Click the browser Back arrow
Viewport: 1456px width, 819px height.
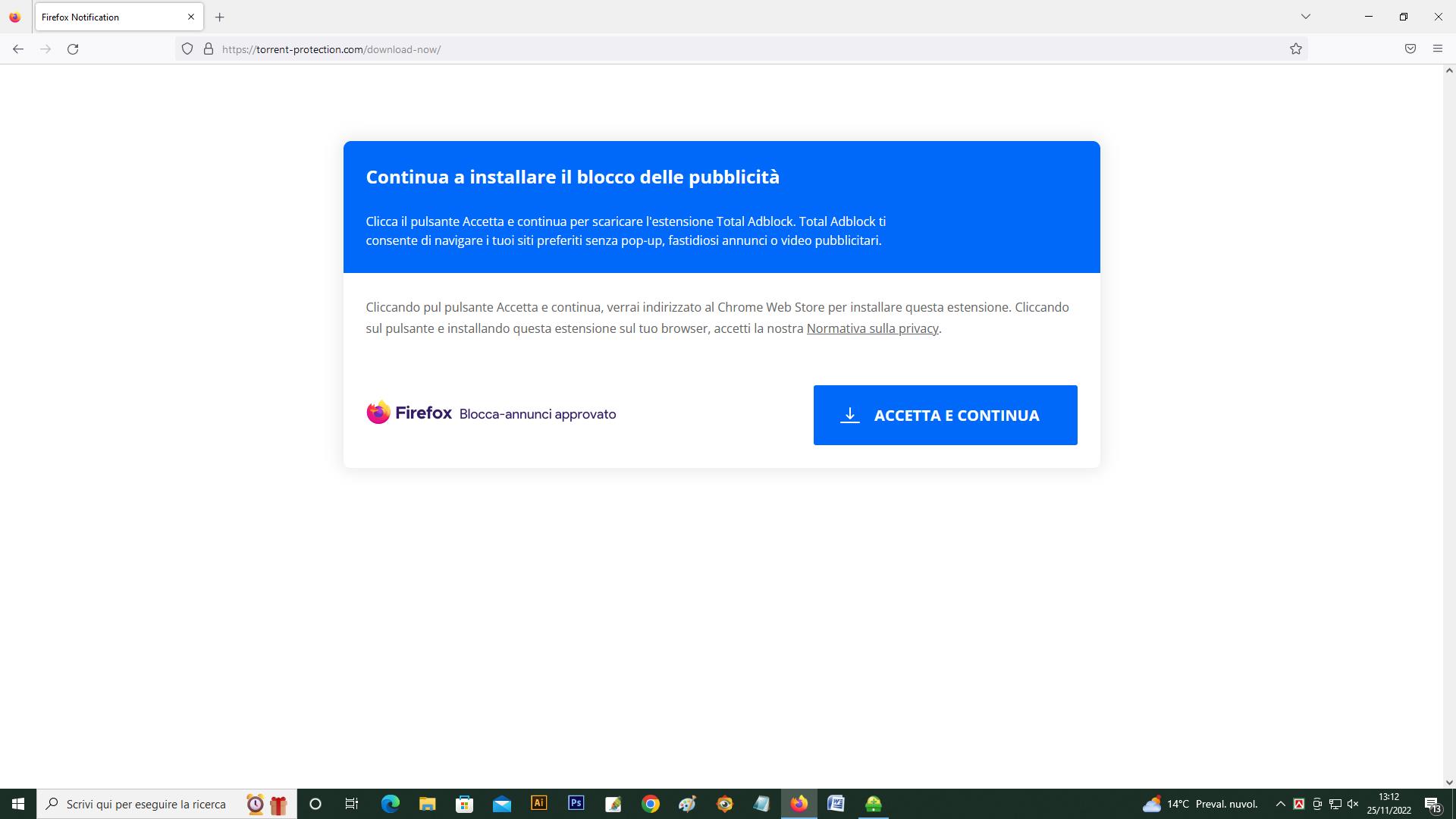click(x=18, y=49)
